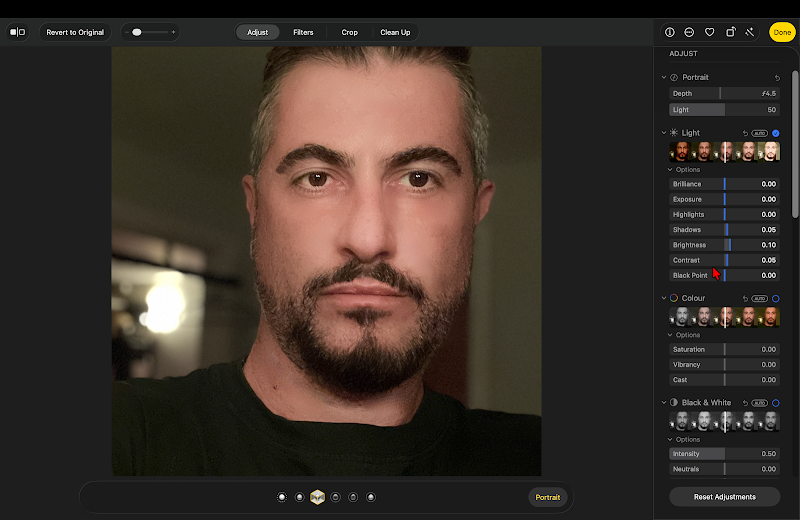The image size is (800, 520).
Task: Collapse the Colour section chevron
Action: 664,298
